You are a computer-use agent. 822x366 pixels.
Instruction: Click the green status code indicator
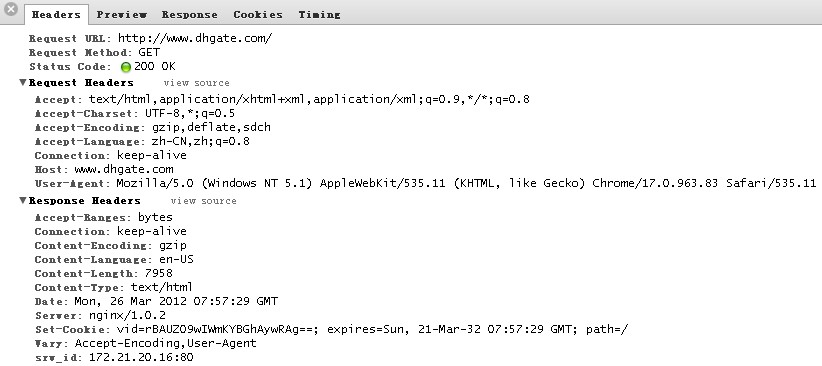click(126, 67)
